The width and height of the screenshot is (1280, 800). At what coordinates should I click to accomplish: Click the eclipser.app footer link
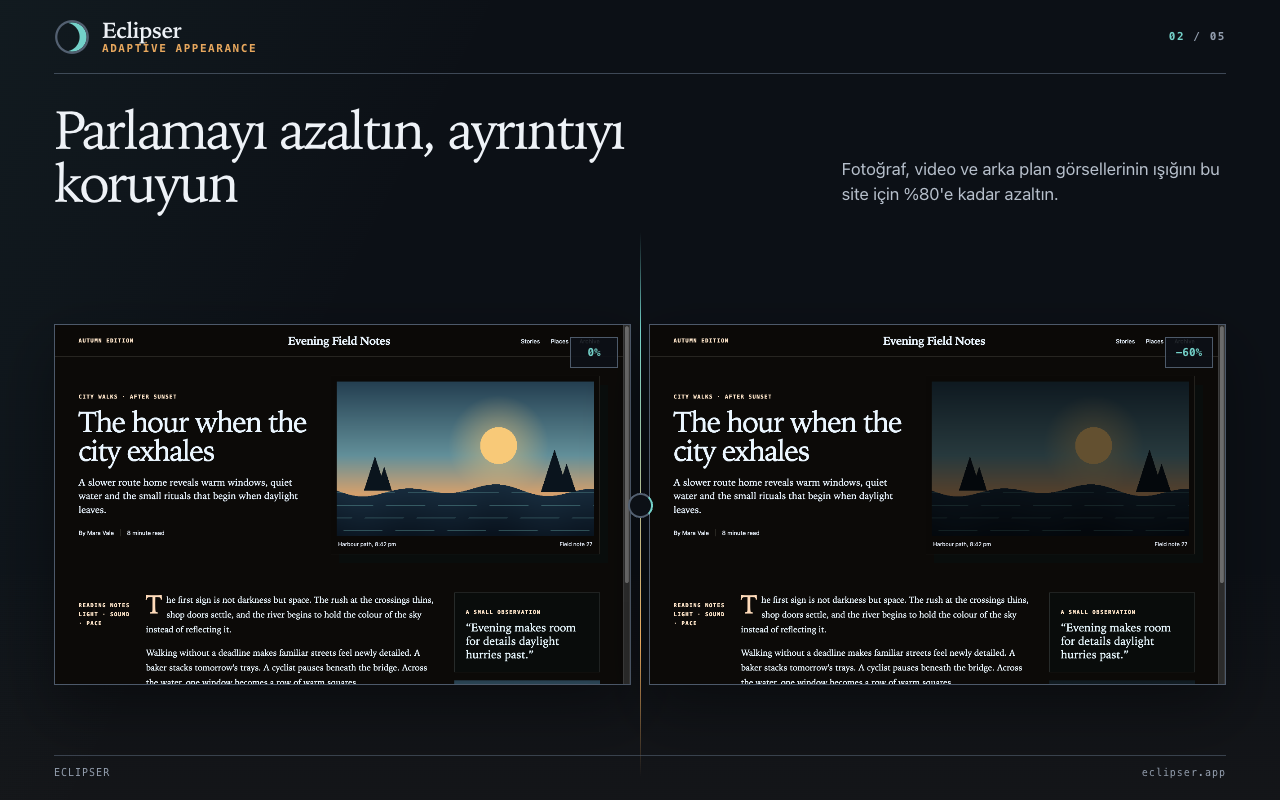[x=1183, y=772]
